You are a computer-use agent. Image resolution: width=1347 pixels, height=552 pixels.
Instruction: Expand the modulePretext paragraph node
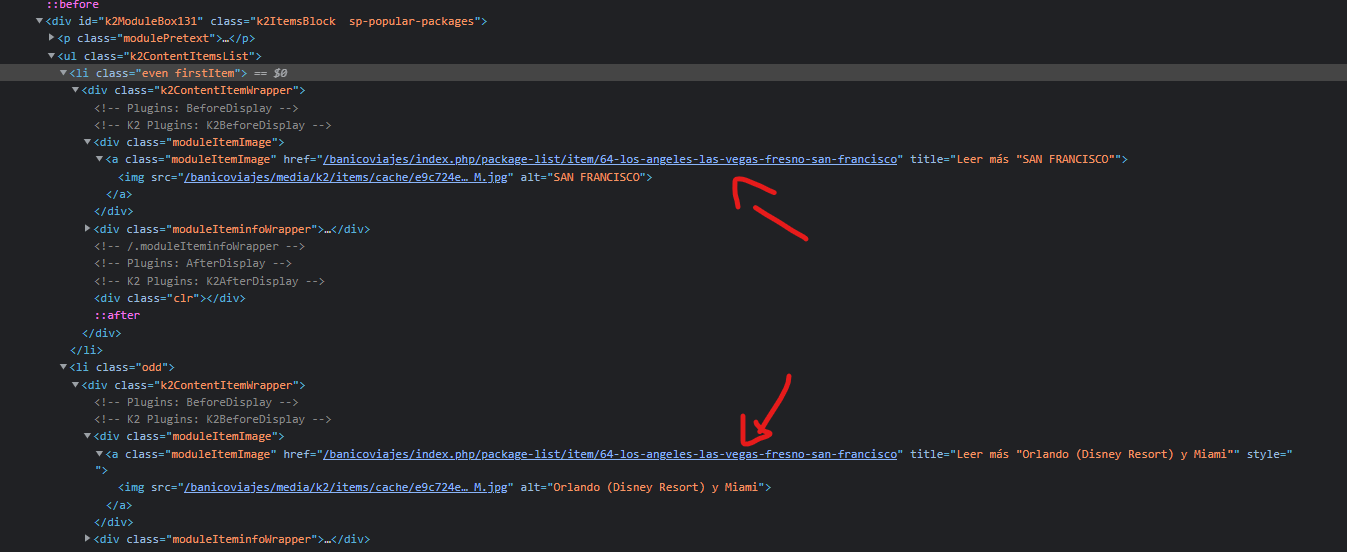[52, 38]
